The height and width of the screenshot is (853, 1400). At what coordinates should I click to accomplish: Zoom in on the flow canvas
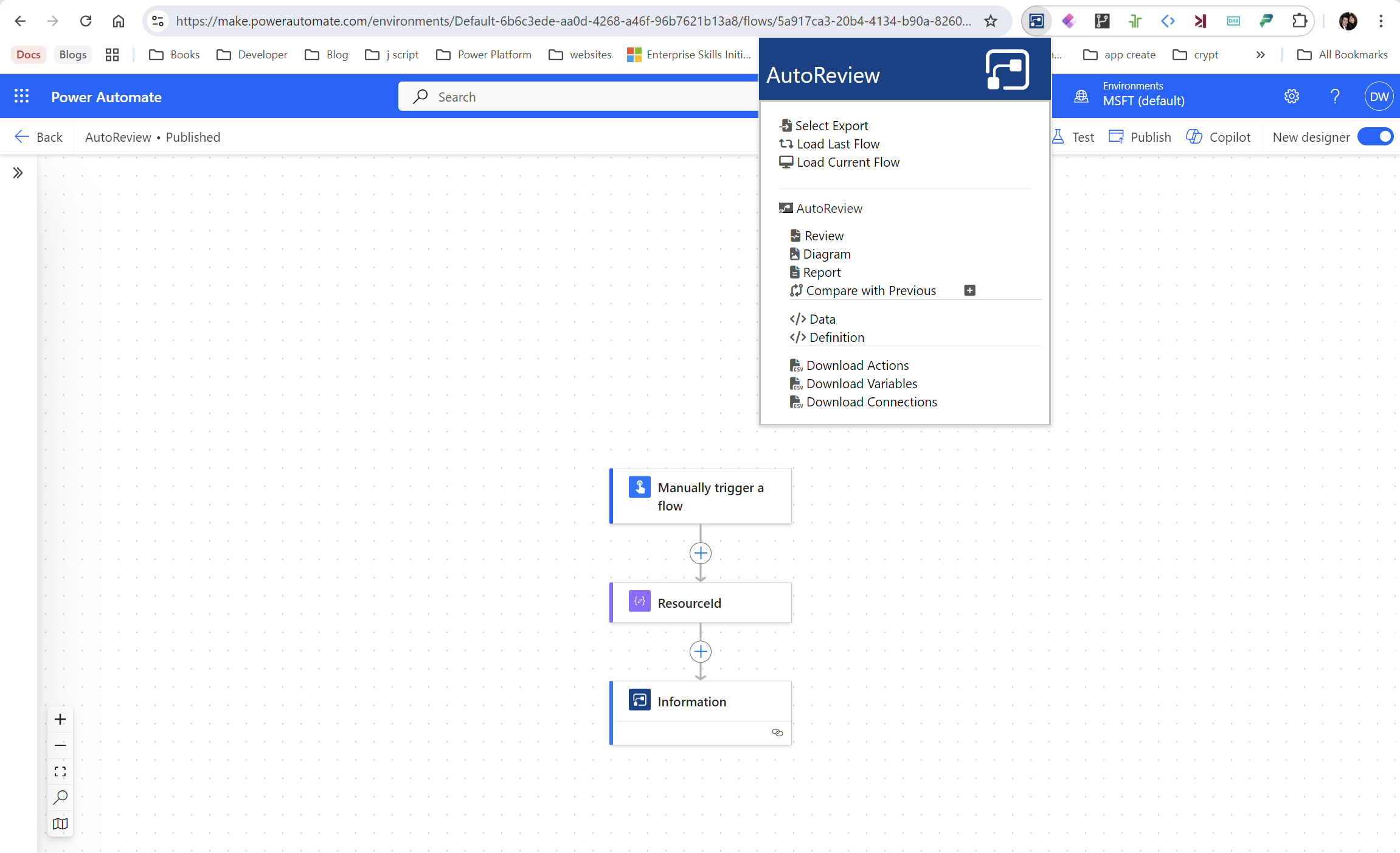point(60,719)
